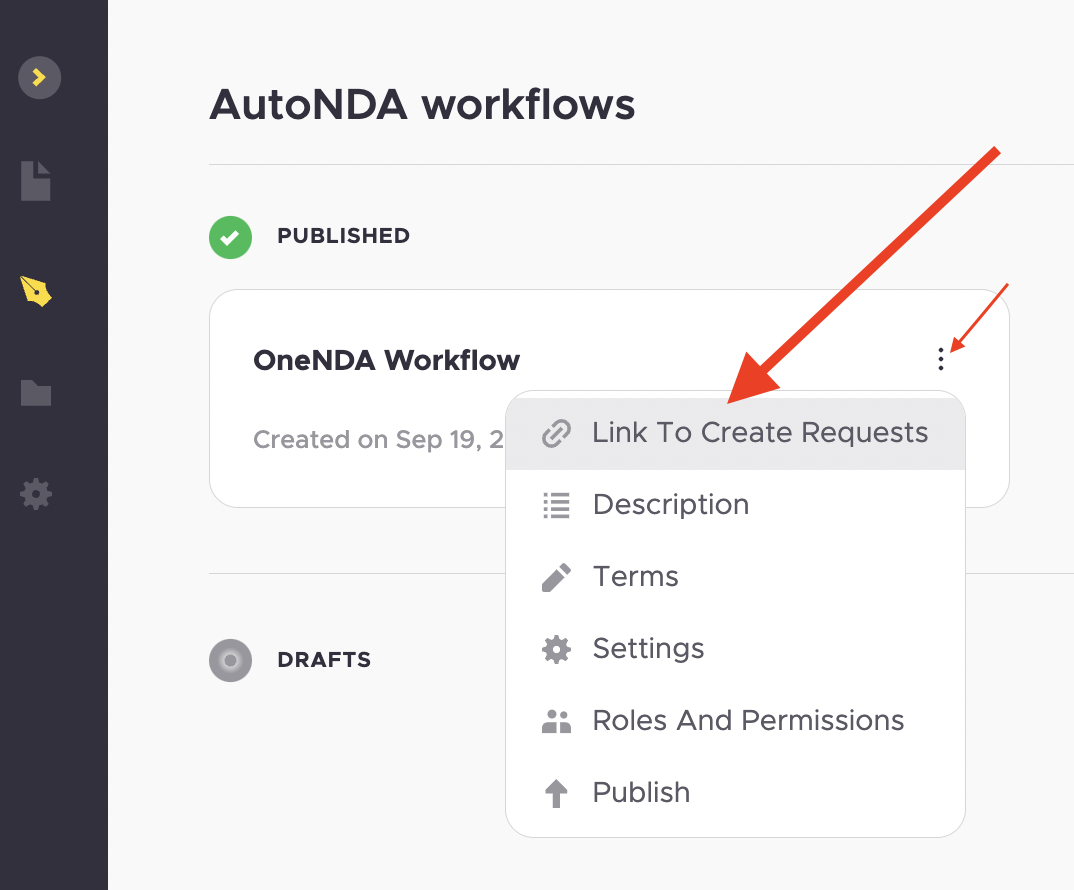Screen dimensions: 1074x890
Task: Open the documents page icon in sidebar
Action: (x=36, y=182)
